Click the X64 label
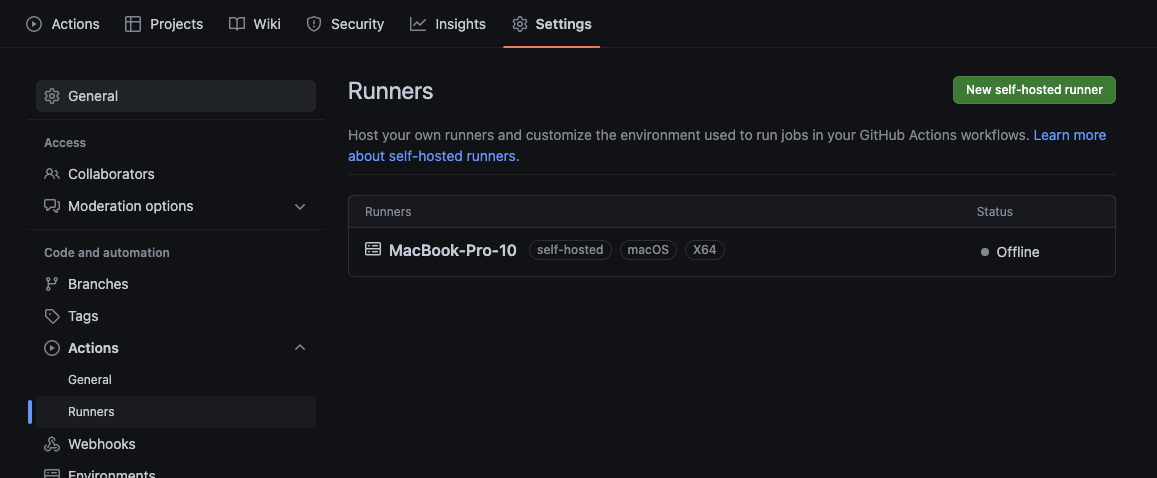Screen dimensions: 1157x478 click(705, 250)
